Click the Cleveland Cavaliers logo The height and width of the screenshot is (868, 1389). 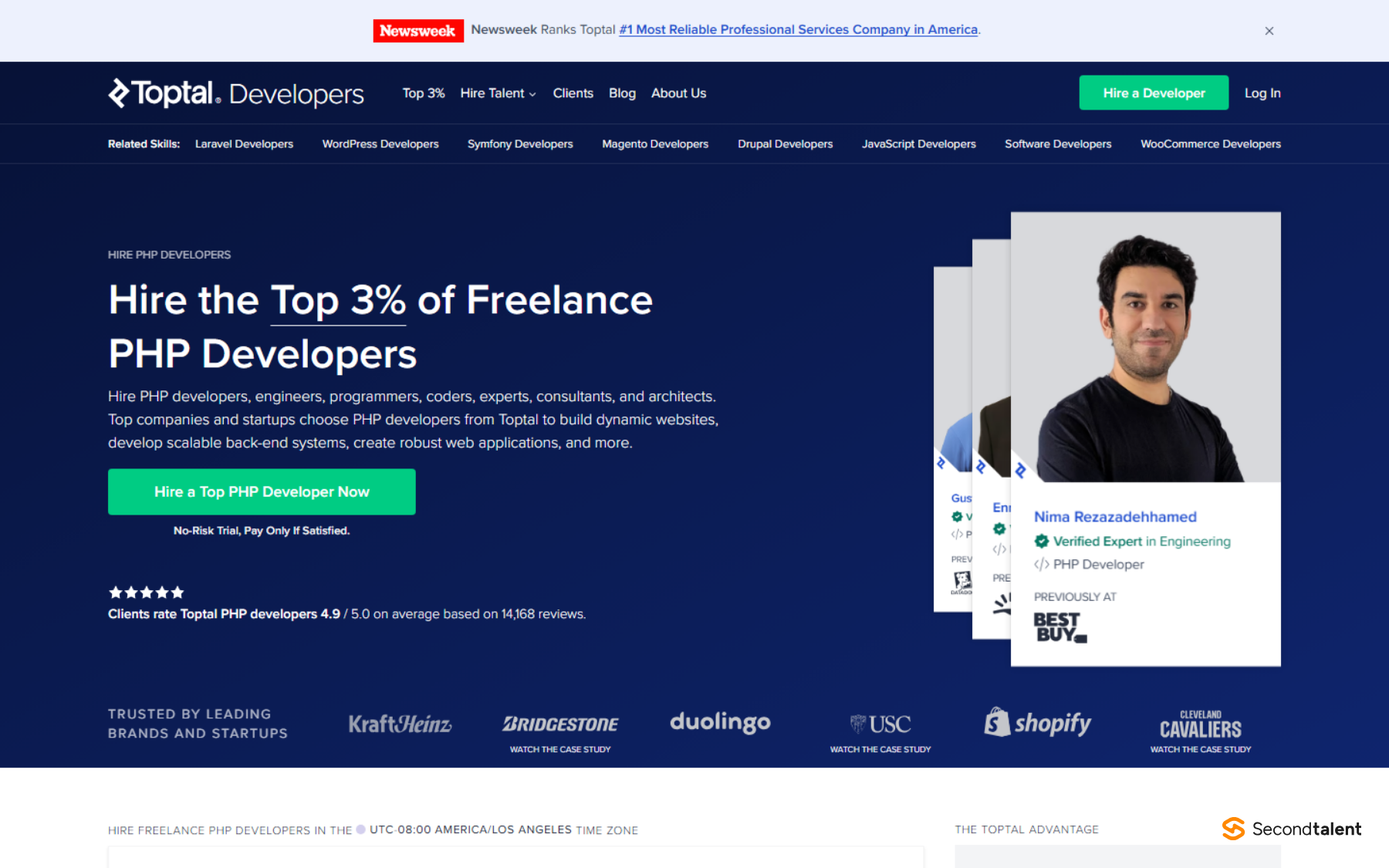point(1201,724)
